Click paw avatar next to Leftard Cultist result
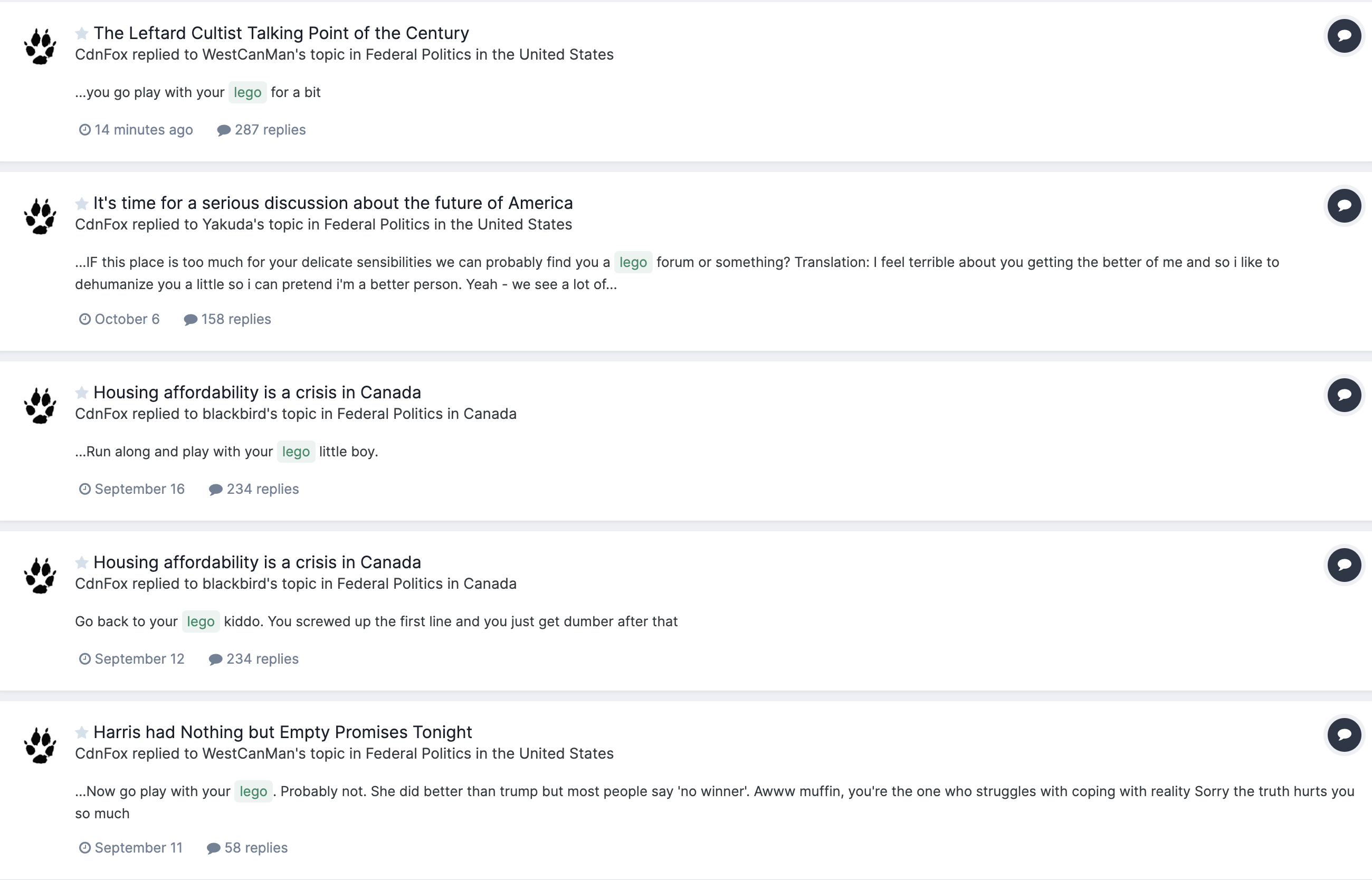Viewport: 1372px width, 880px height. click(x=40, y=46)
